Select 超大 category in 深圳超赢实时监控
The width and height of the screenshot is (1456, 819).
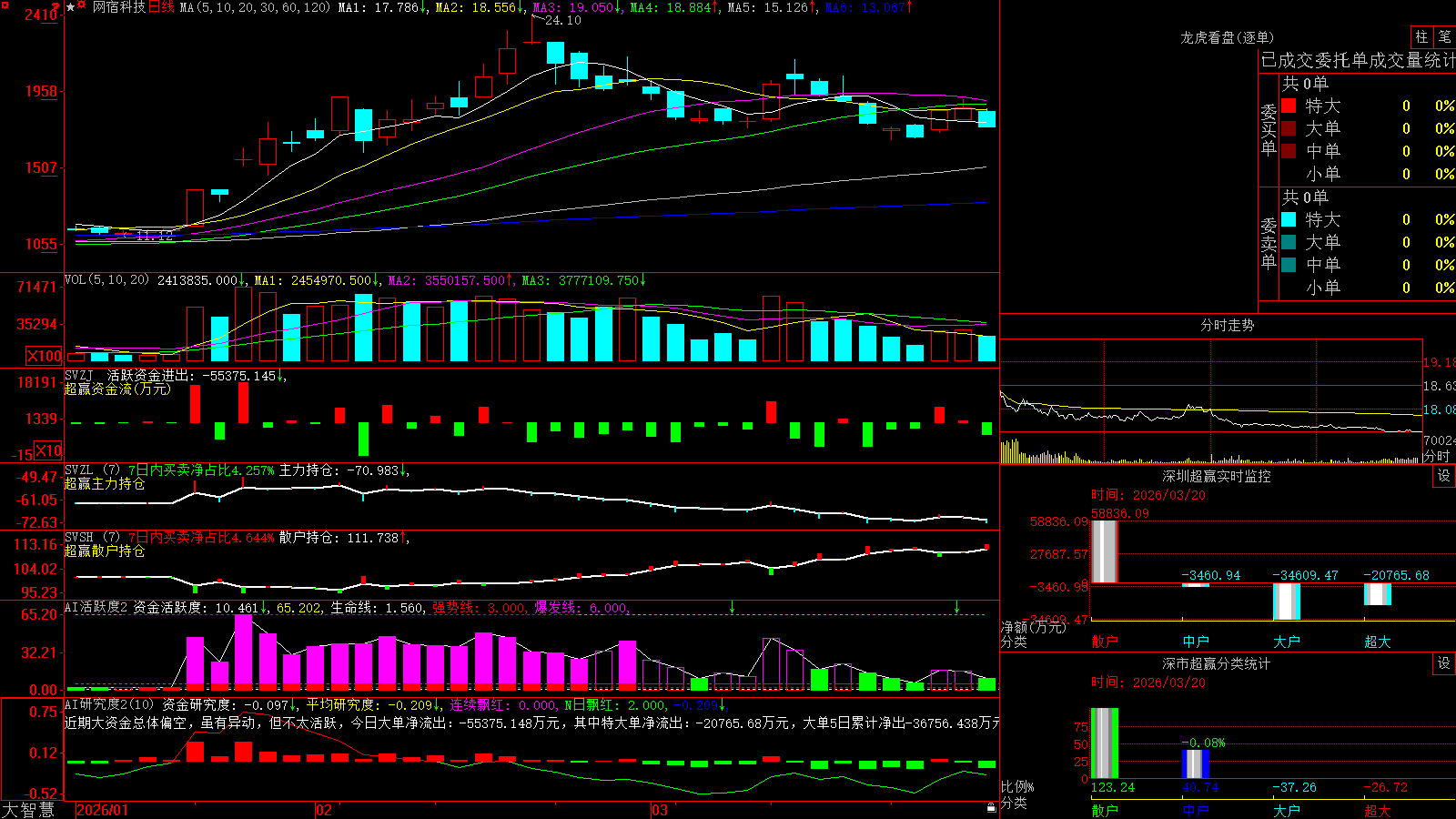1378,642
